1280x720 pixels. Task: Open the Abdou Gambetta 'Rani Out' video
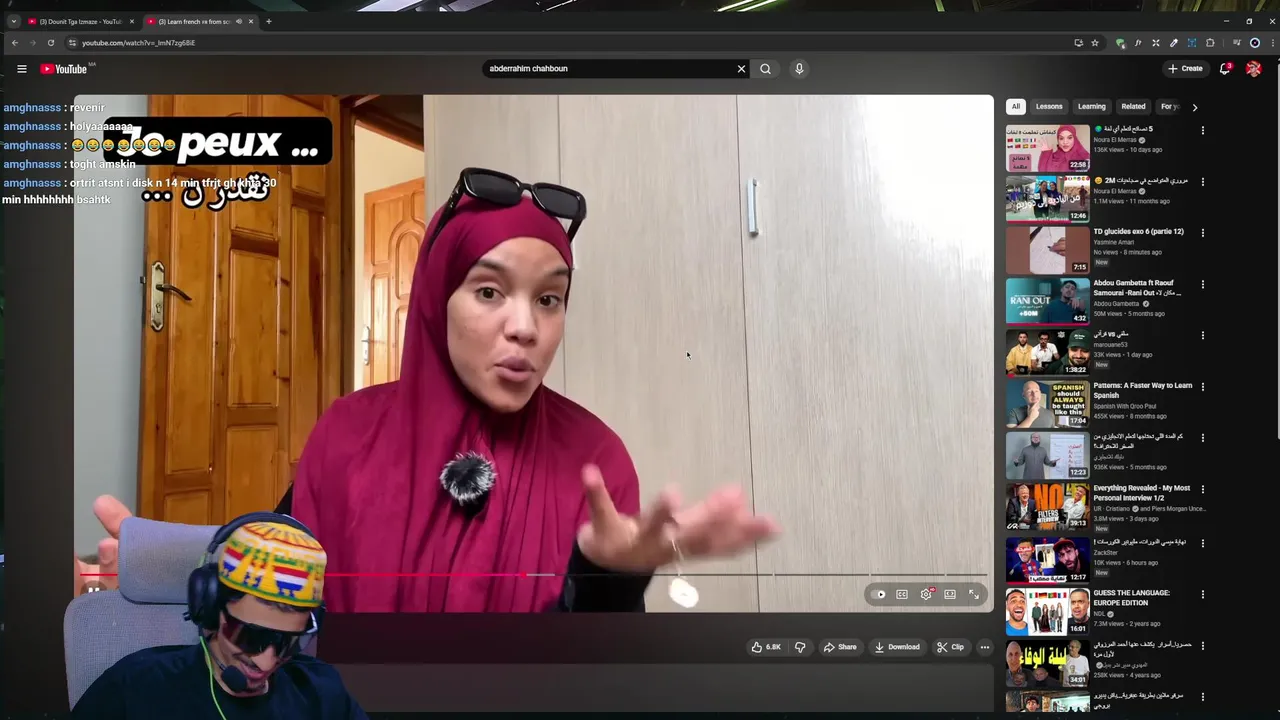click(1047, 301)
